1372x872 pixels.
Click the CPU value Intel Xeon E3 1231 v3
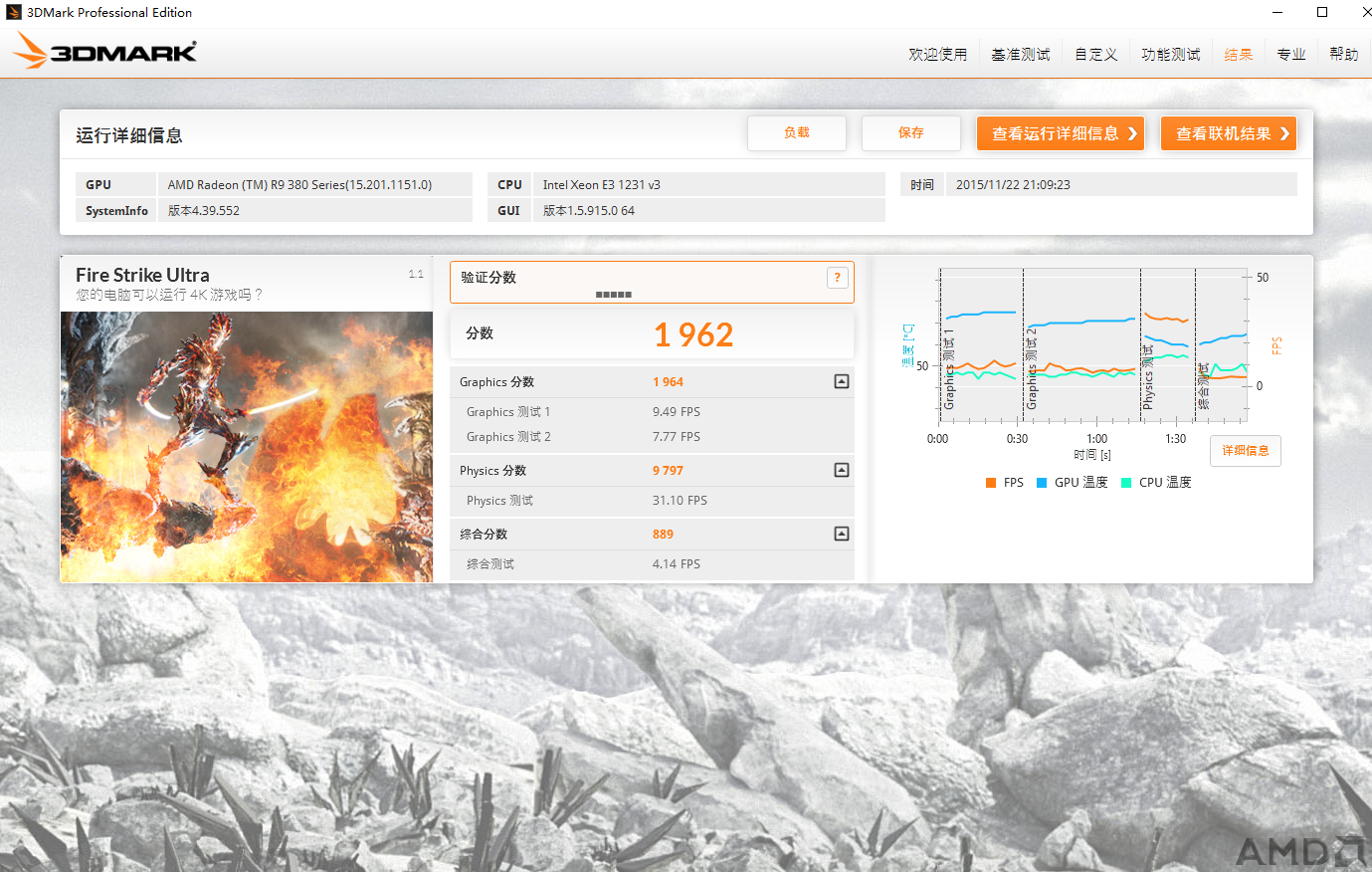(601, 185)
